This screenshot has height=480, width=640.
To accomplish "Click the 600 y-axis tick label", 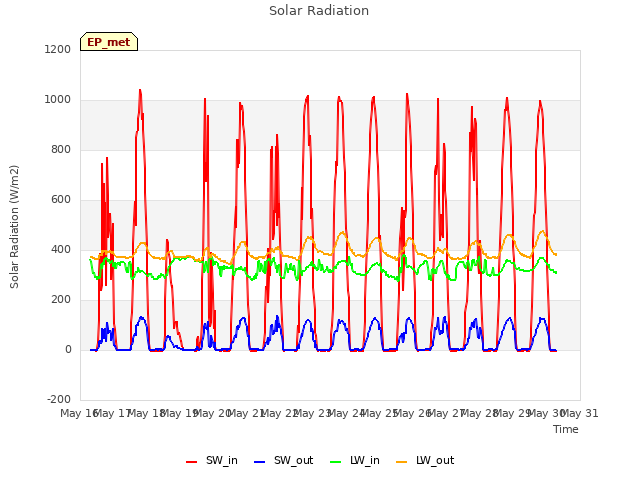I will (x=61, y=200).
